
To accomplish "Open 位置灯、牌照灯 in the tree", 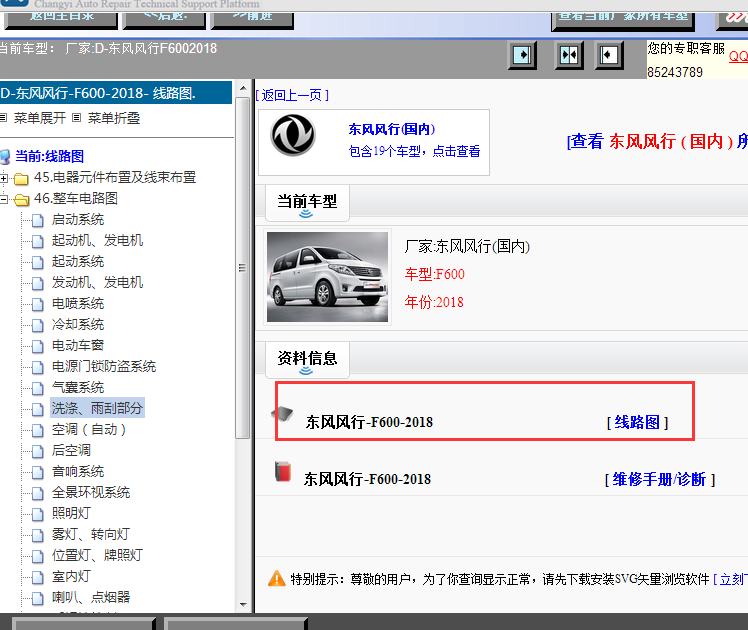I will click(x=97, y=555).
